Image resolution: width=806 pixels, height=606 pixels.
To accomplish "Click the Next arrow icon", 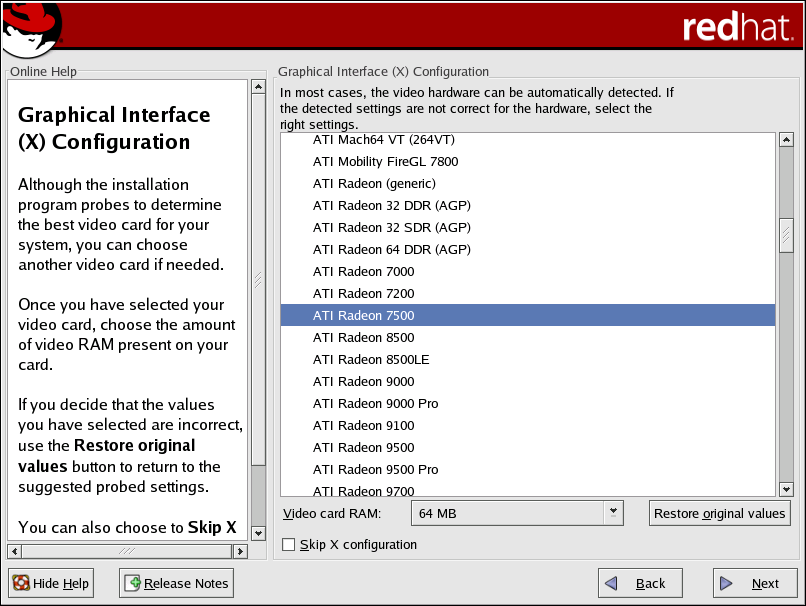I will point(727,583).
